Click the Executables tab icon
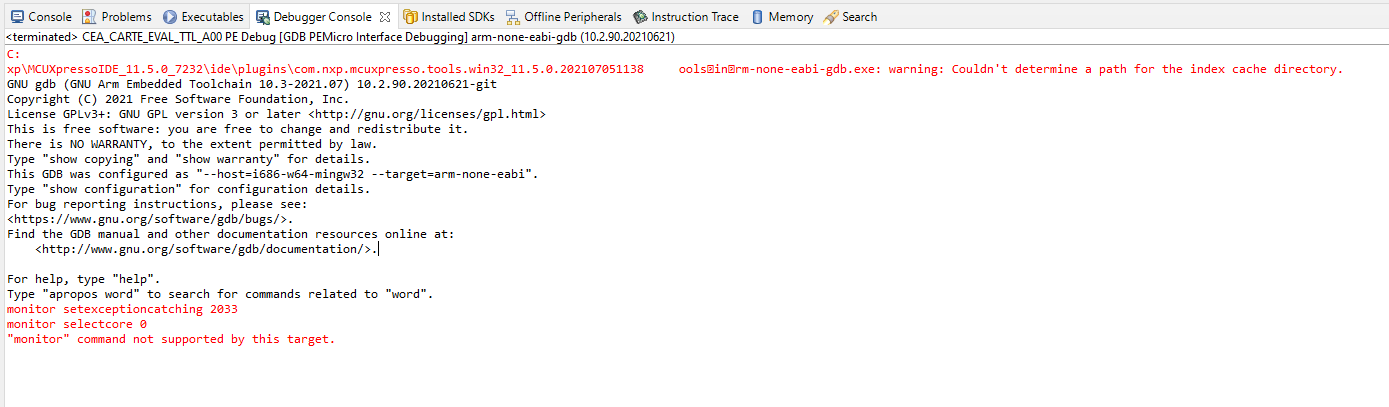1389x407 pixels. [x=170, y=17]
